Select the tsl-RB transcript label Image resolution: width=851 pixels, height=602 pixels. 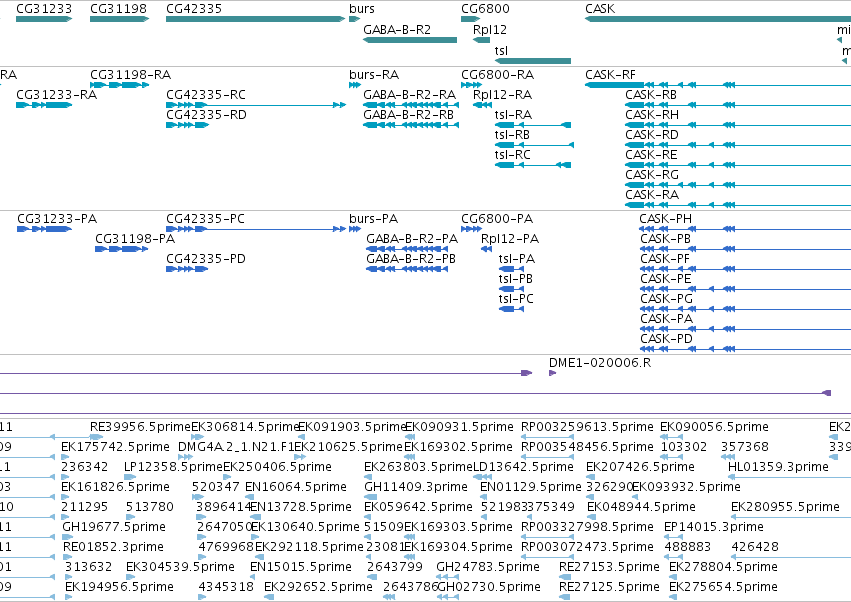512,135
